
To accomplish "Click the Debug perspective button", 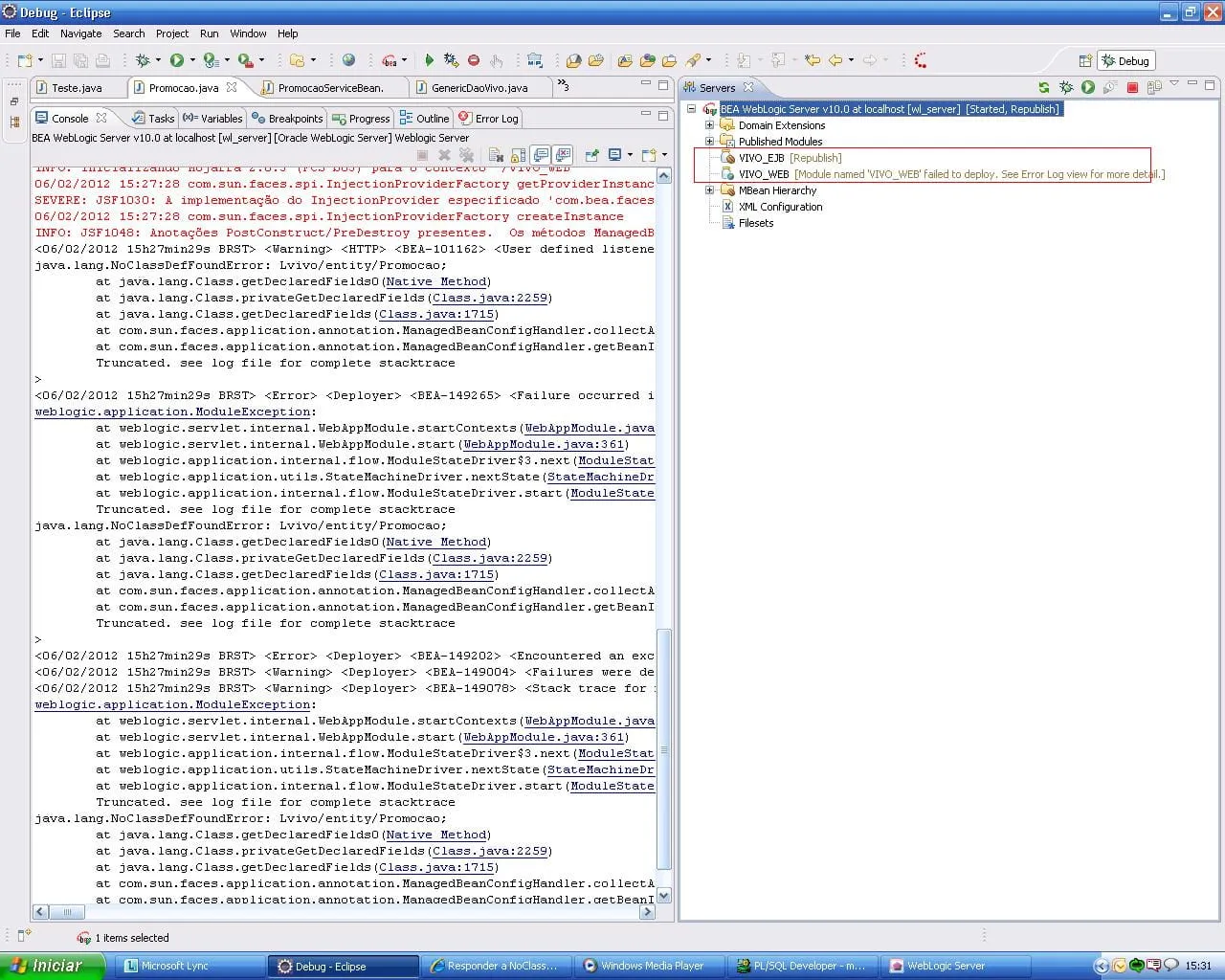I will click(1125, 60).
